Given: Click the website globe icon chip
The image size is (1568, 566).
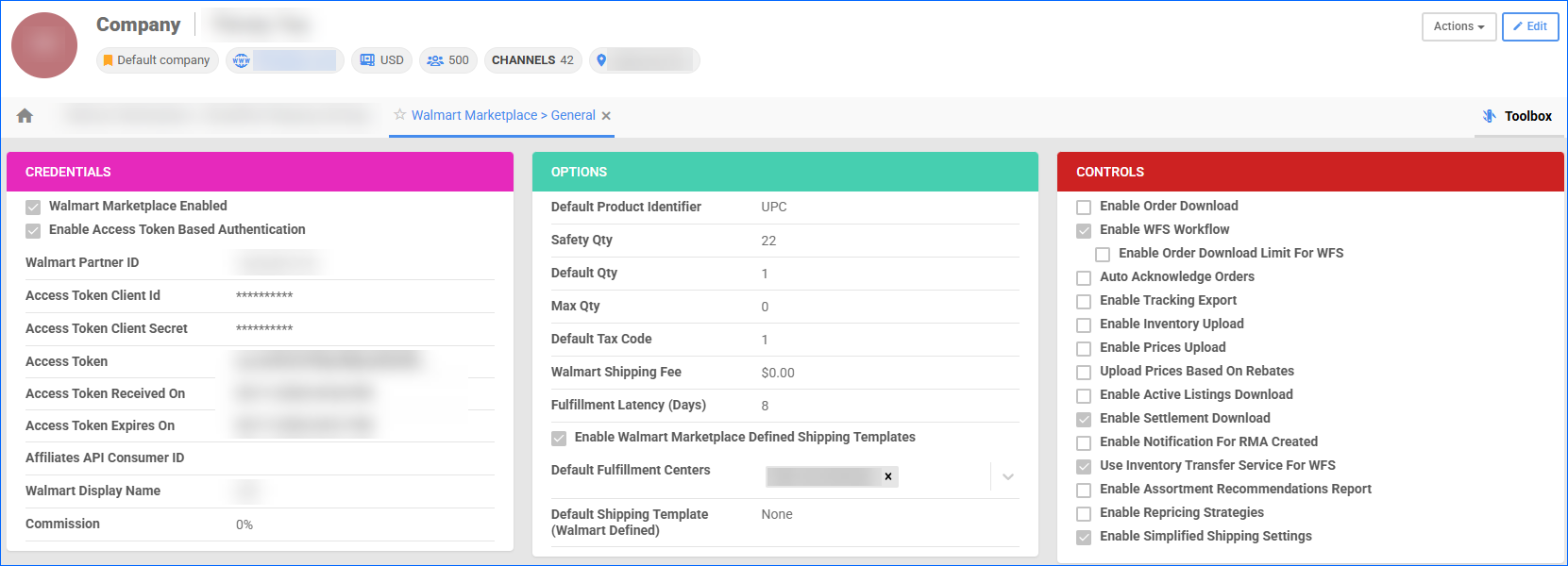Looking at the screenshot, I should pos(242,60).
